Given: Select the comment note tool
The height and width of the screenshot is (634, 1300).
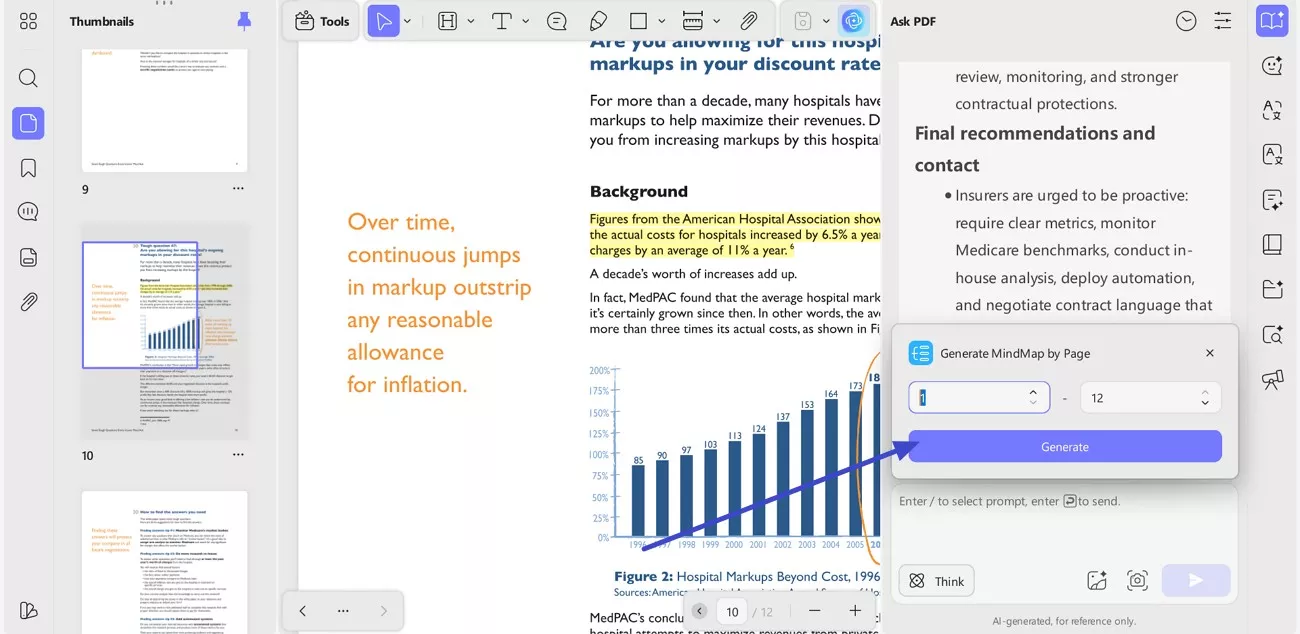Looking at the screenshot, I should (x=557, y=21).
